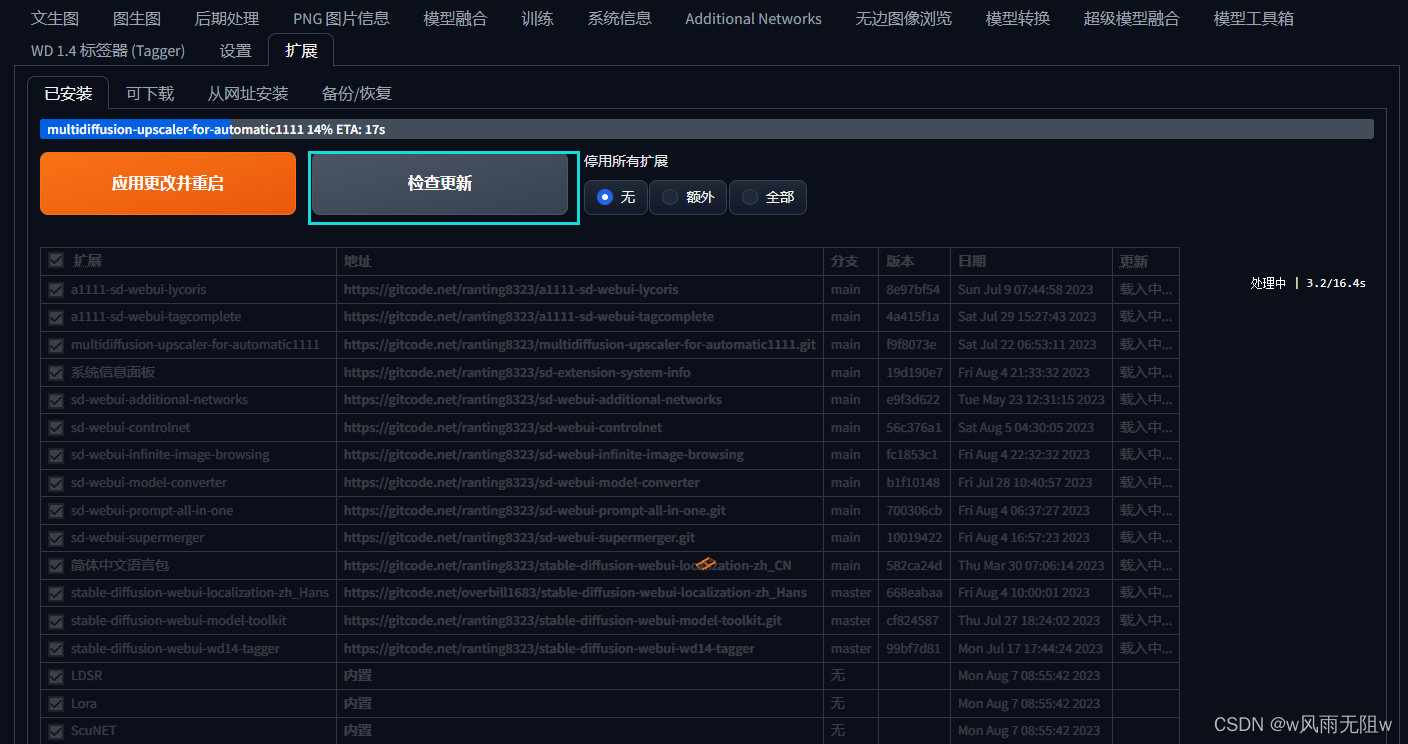The height and width of the screenshot is (744, 1408).
Task: Switch to the 后期处理 tab
Action: click(x=227, y=18)
